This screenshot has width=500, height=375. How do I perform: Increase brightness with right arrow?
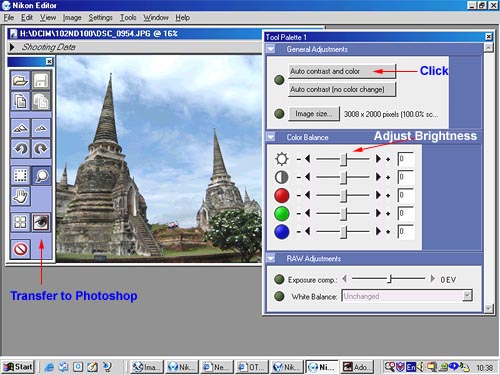pos(378,159)
